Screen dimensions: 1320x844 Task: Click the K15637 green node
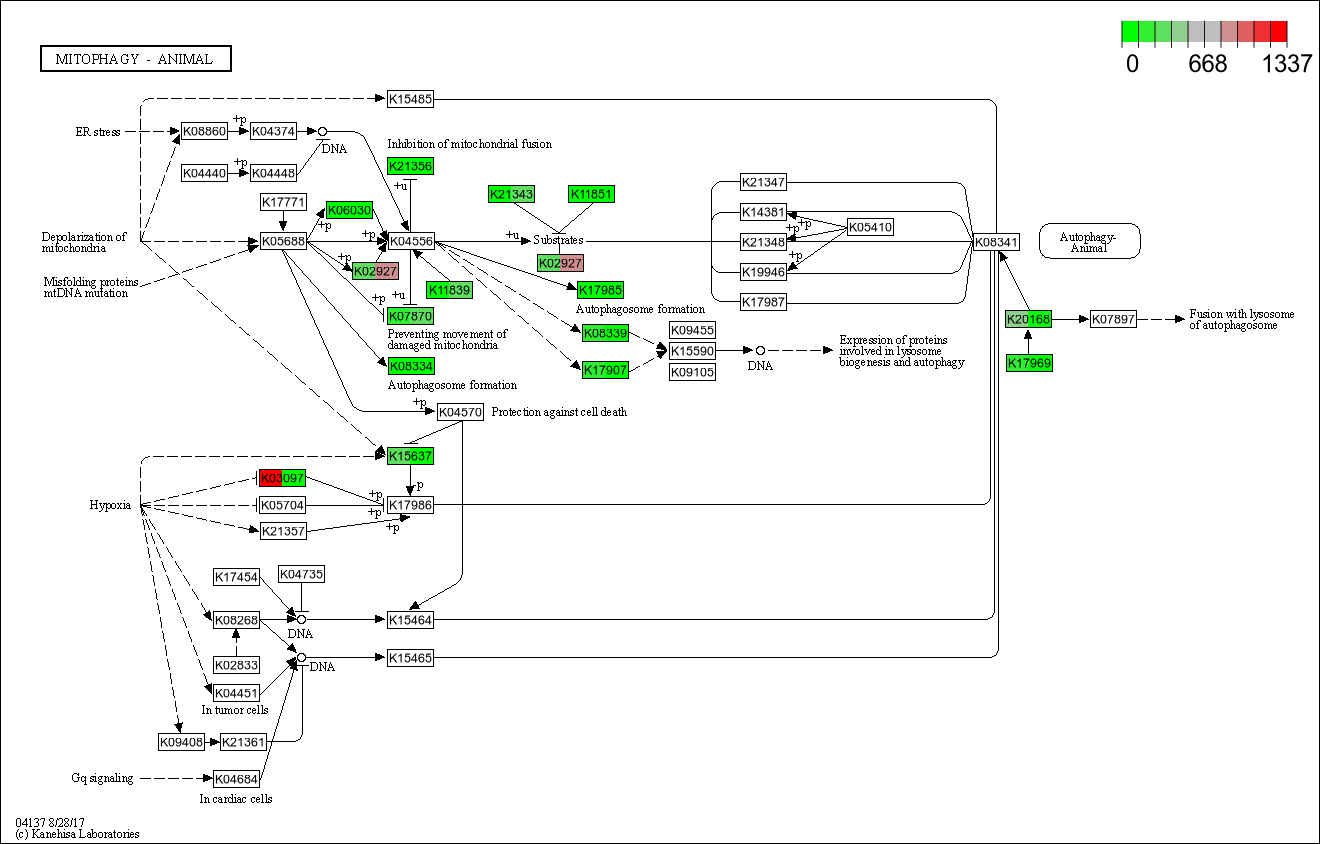click(x=410, y=456)
